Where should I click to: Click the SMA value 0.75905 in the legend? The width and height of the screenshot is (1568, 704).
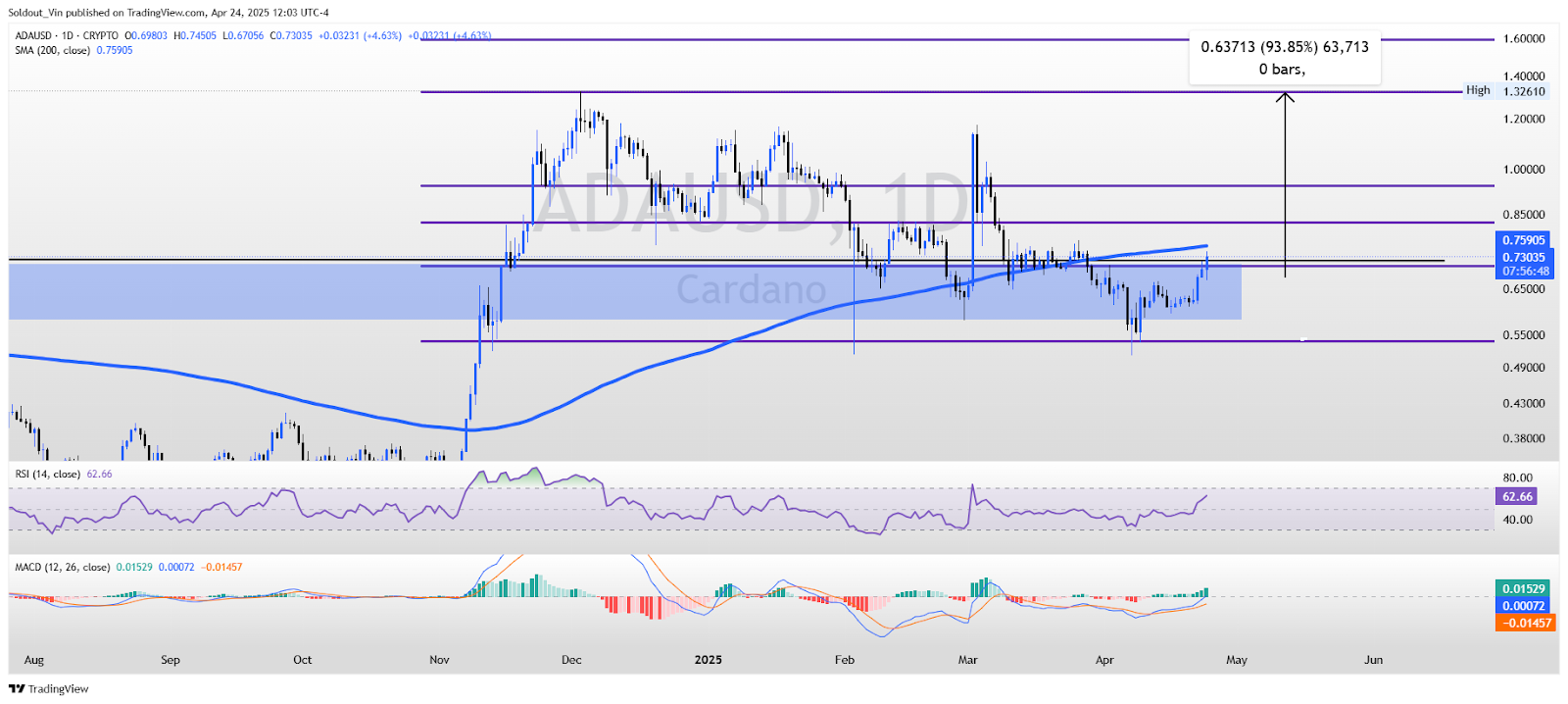point(115,50)
